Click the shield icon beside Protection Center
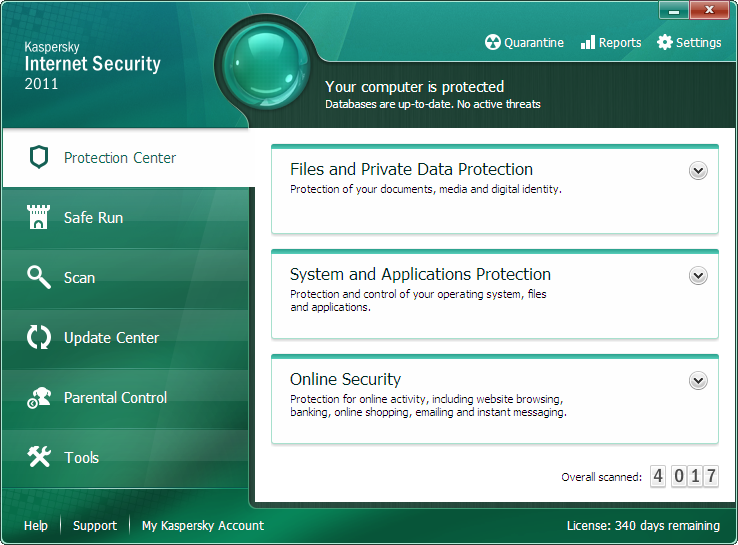Screen dimensions: 738x545 [x=39, y=158]
